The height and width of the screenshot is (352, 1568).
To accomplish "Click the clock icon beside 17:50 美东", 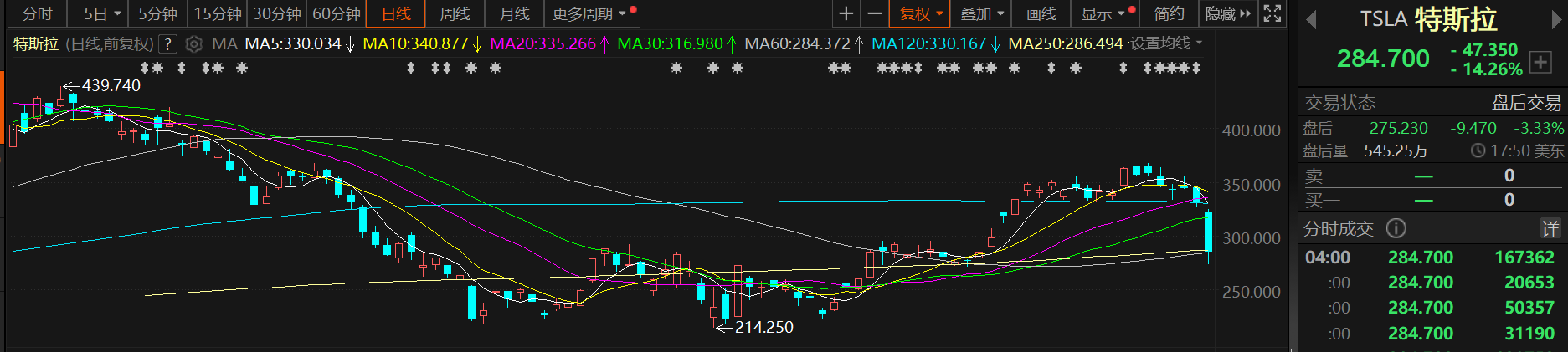I will click(x=1478, y=150).
